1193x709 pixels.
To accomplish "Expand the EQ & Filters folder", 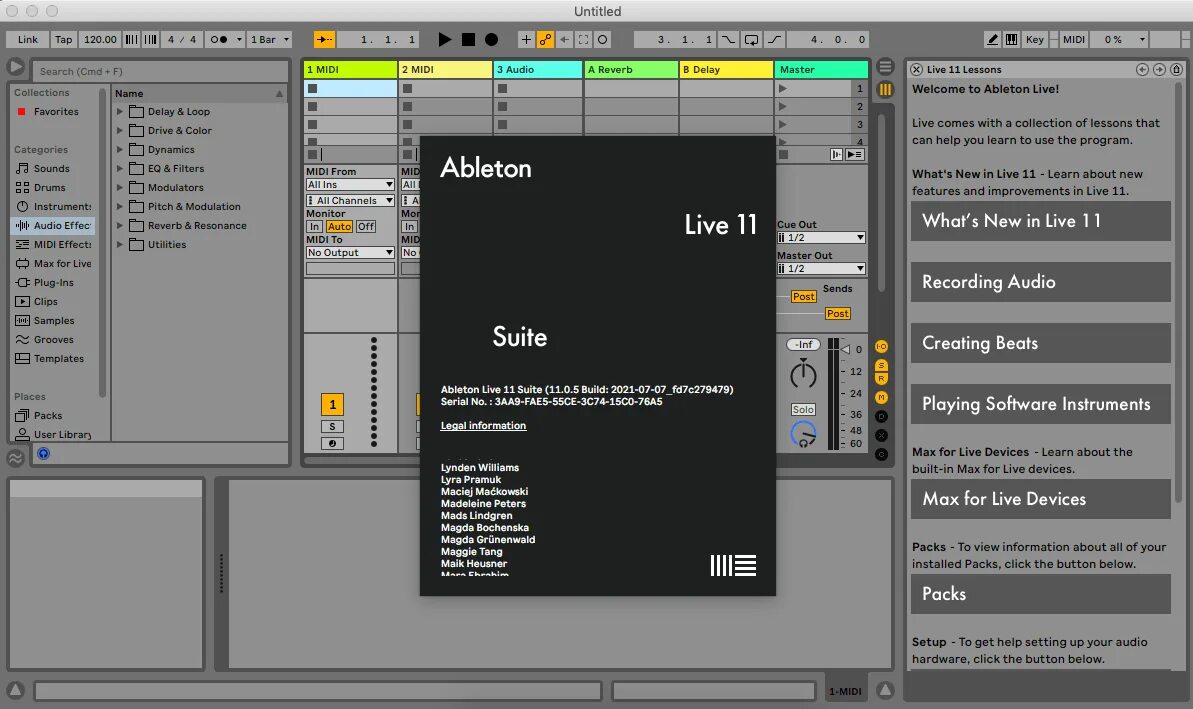I will (x=119, y=168).
